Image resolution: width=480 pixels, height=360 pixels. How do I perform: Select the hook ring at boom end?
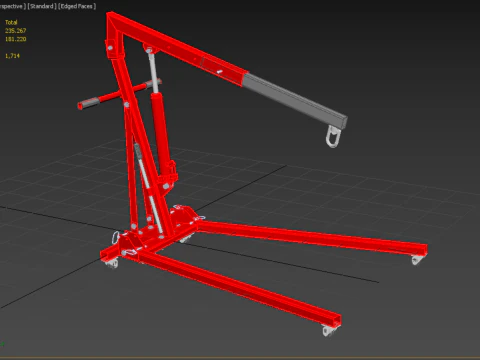(334, 136)
